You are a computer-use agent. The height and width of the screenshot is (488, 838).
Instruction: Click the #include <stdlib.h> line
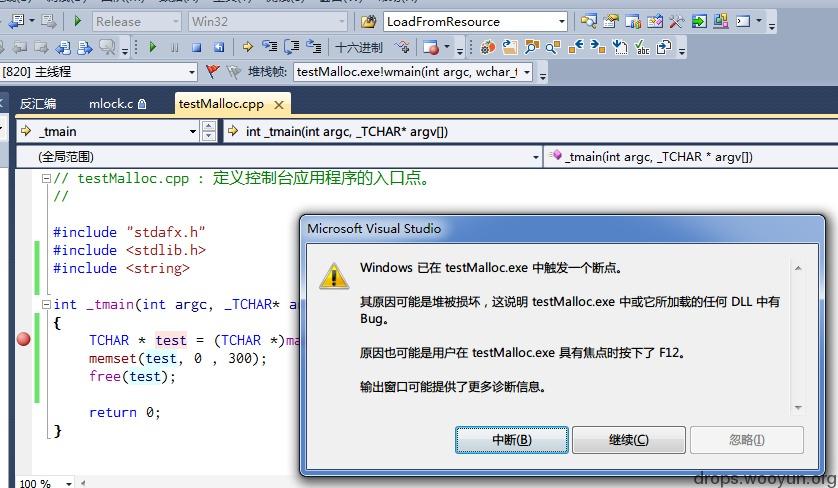129,250
